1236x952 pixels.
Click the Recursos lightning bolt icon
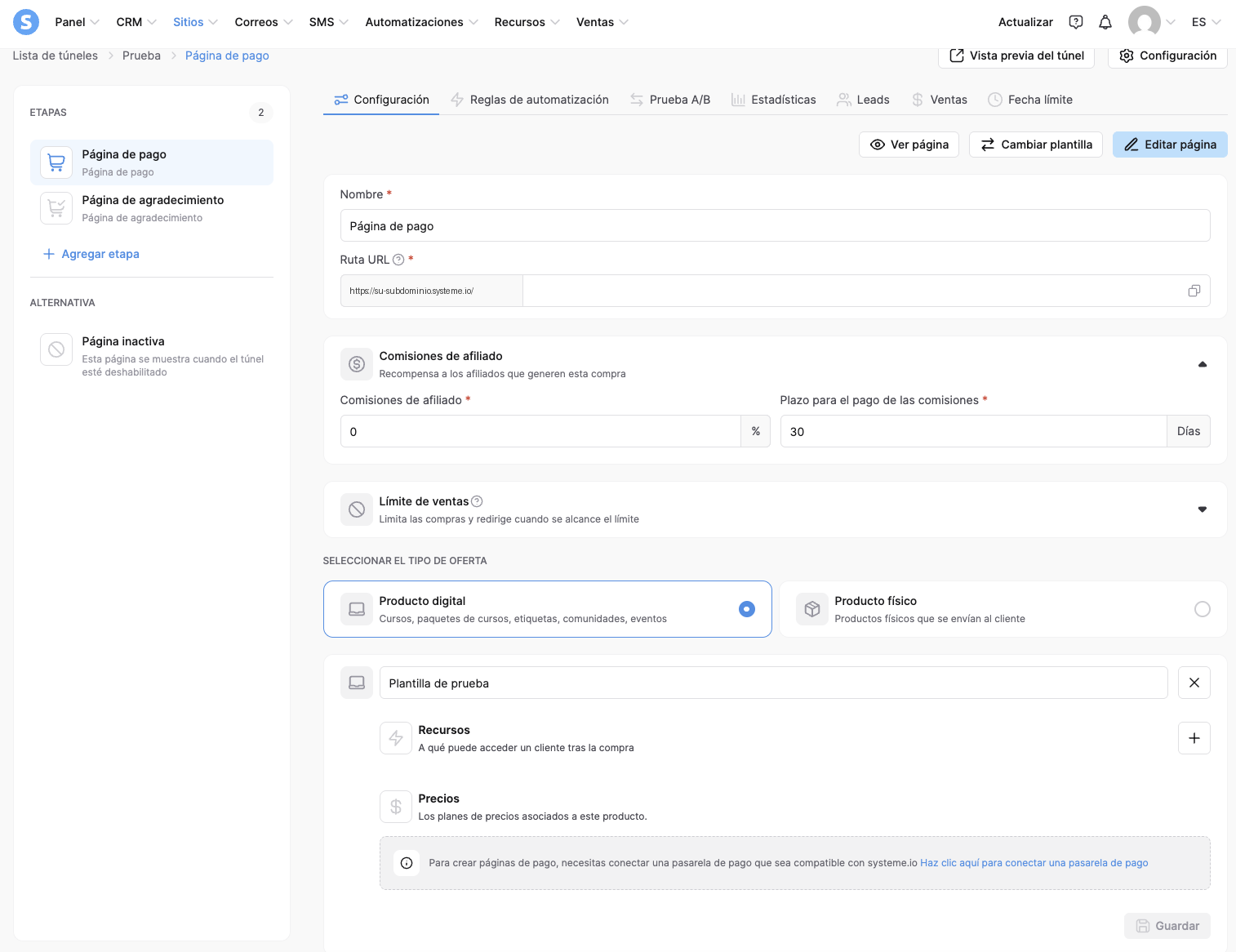point(396,738)
